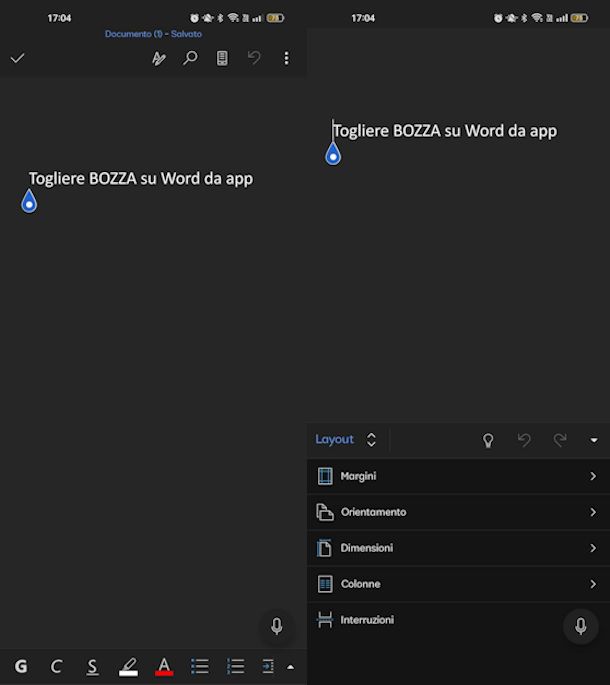Open the search magnifier in Word toolbar
Screen dimensions: 610x685
click(190, 58)
